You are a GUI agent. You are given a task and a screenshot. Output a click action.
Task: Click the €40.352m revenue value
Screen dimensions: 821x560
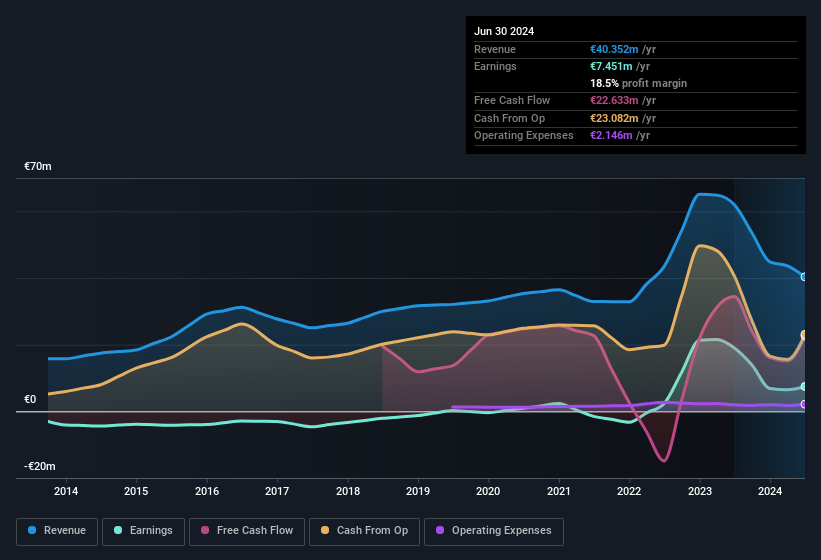614,49
